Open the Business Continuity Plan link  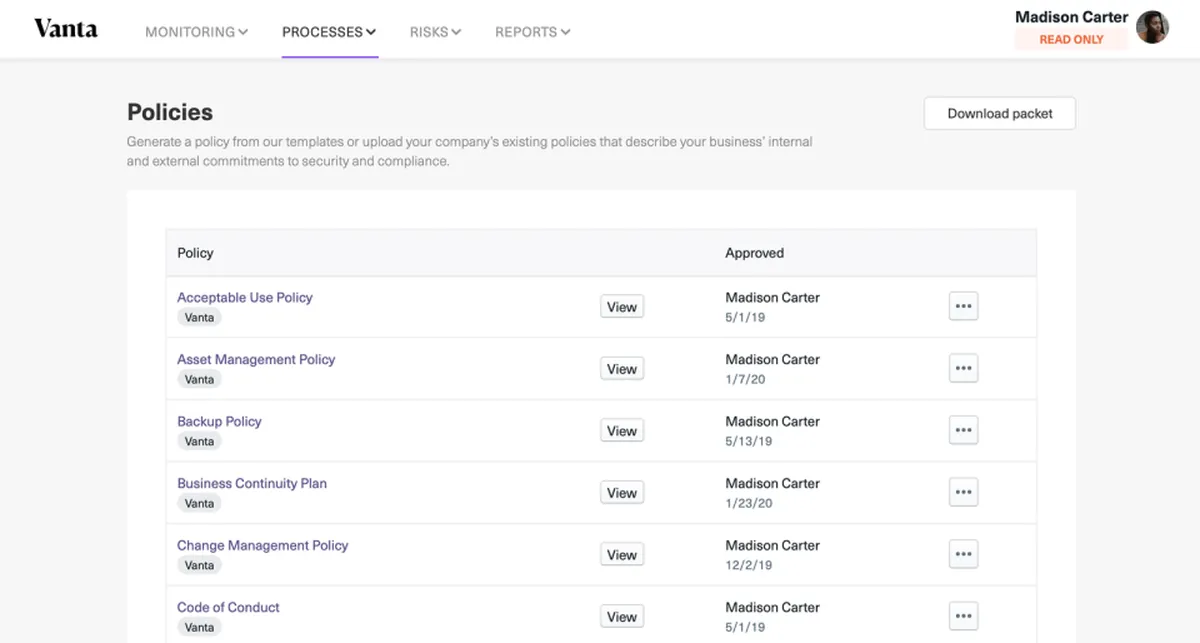252,483
